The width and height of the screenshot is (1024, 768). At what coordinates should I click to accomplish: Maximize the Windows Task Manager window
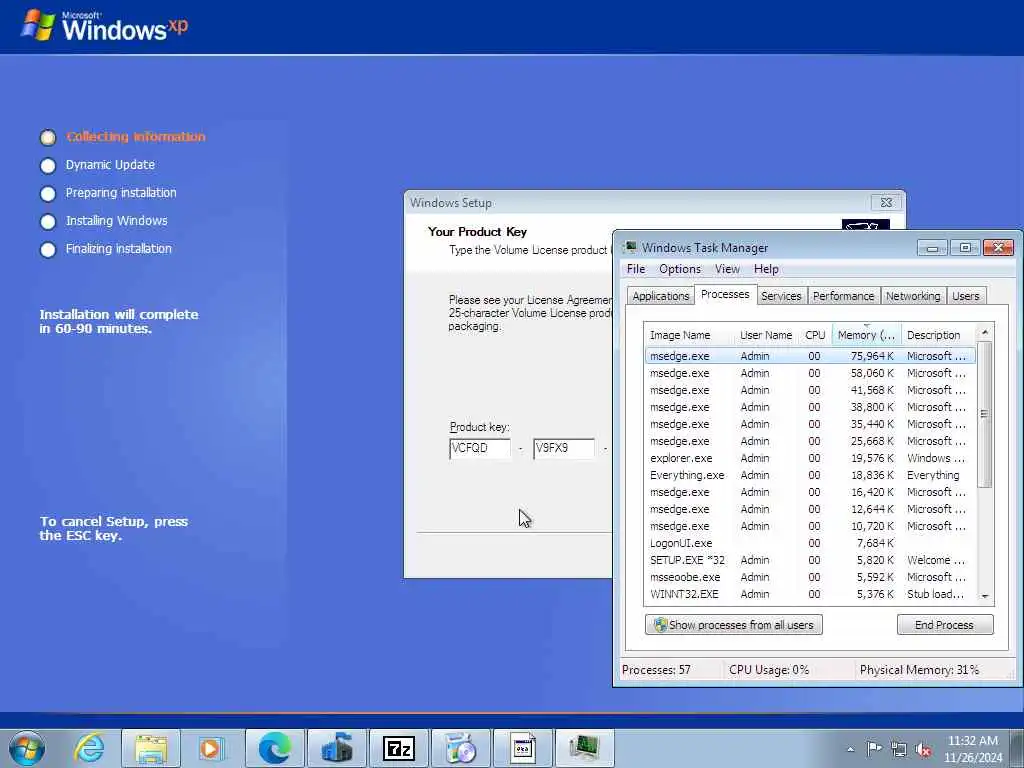(965, 248)
